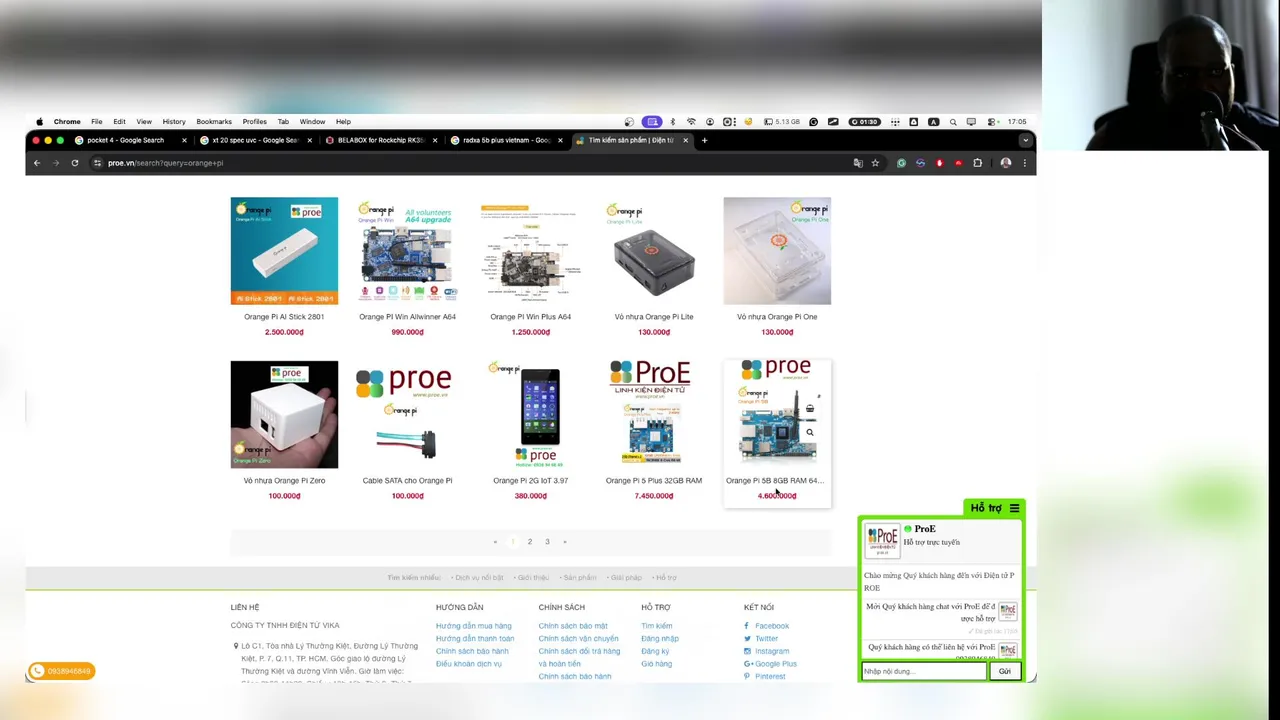1280x720 pixels.
Task: Open the Hỗ trợ chat menu icon
Action: (x=1014, y=508)
